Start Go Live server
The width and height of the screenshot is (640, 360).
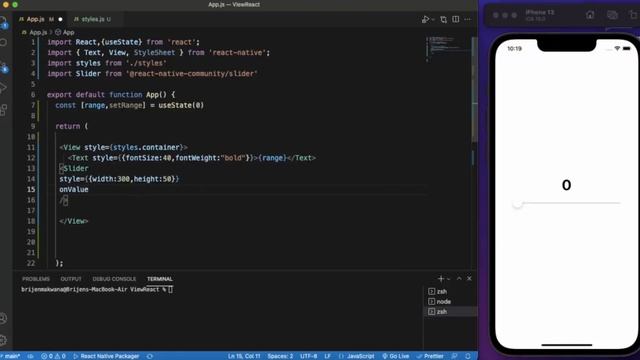pyautogui.click(x=396, y=356)
